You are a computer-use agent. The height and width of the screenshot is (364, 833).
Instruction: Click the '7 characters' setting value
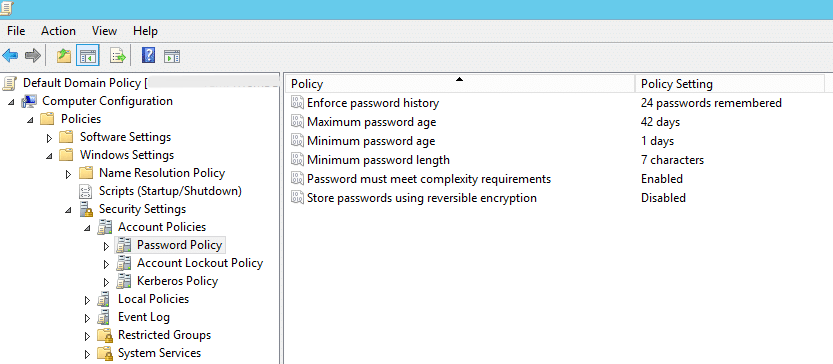[x=672, y=160]
